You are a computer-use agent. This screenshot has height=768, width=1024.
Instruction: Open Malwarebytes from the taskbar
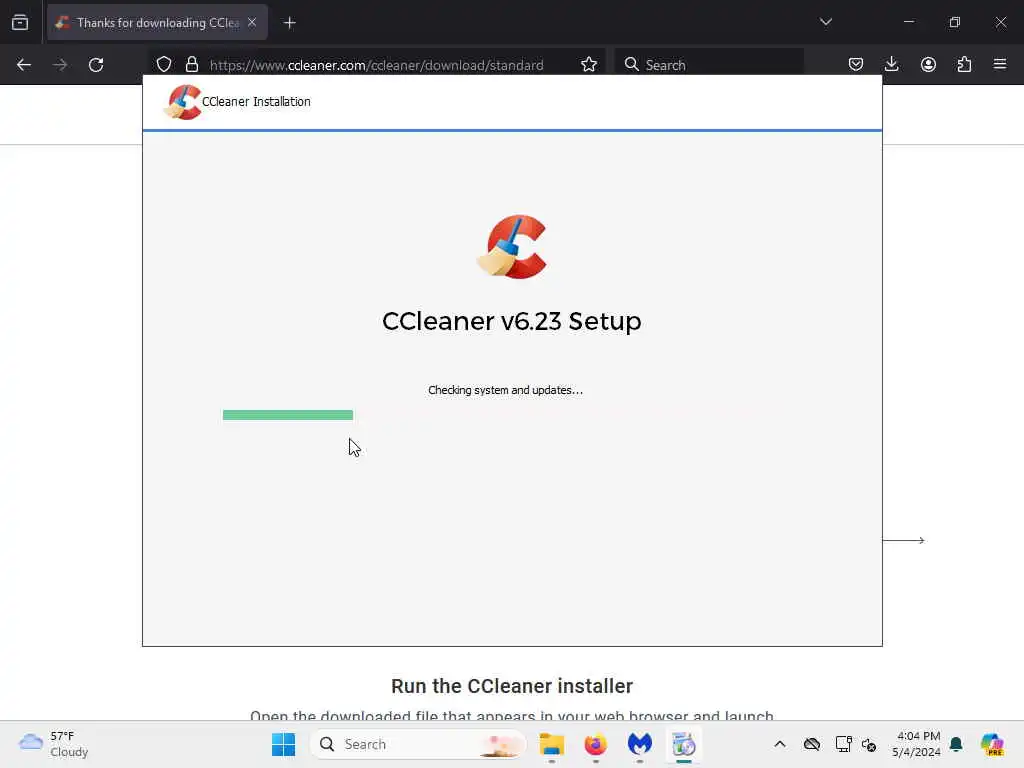(x=640, y=744)
